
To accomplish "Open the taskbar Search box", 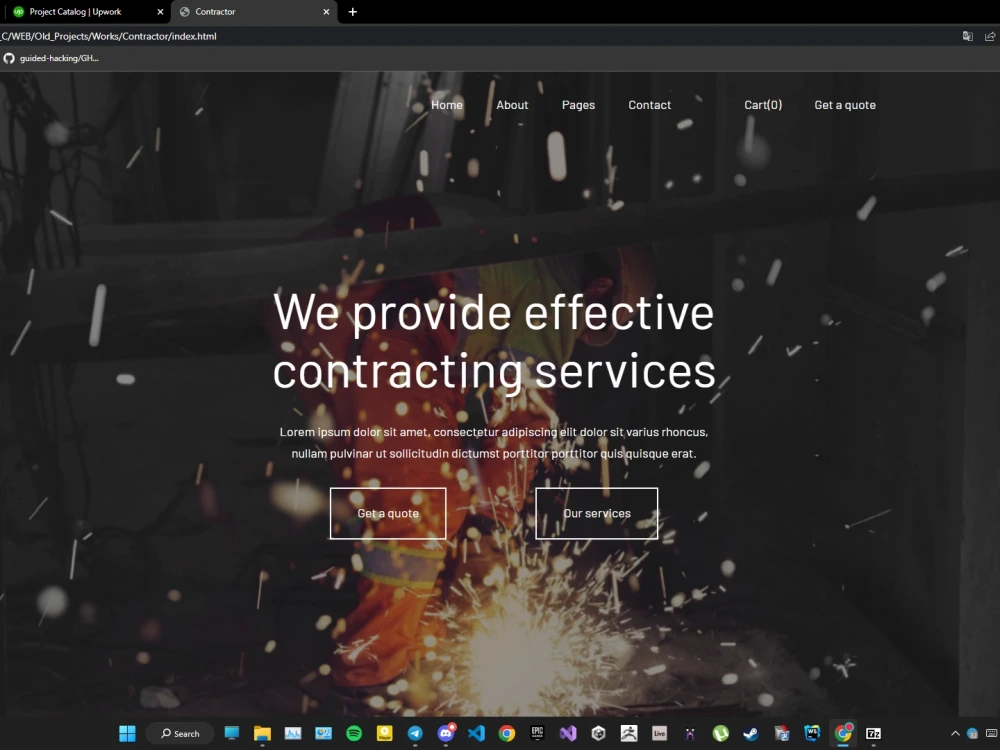I will 180,733.
